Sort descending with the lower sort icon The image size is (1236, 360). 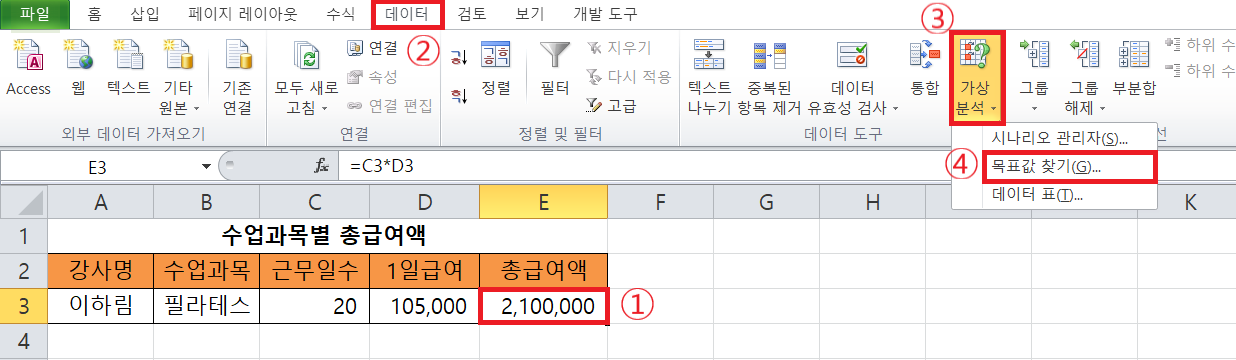(459, 96)
